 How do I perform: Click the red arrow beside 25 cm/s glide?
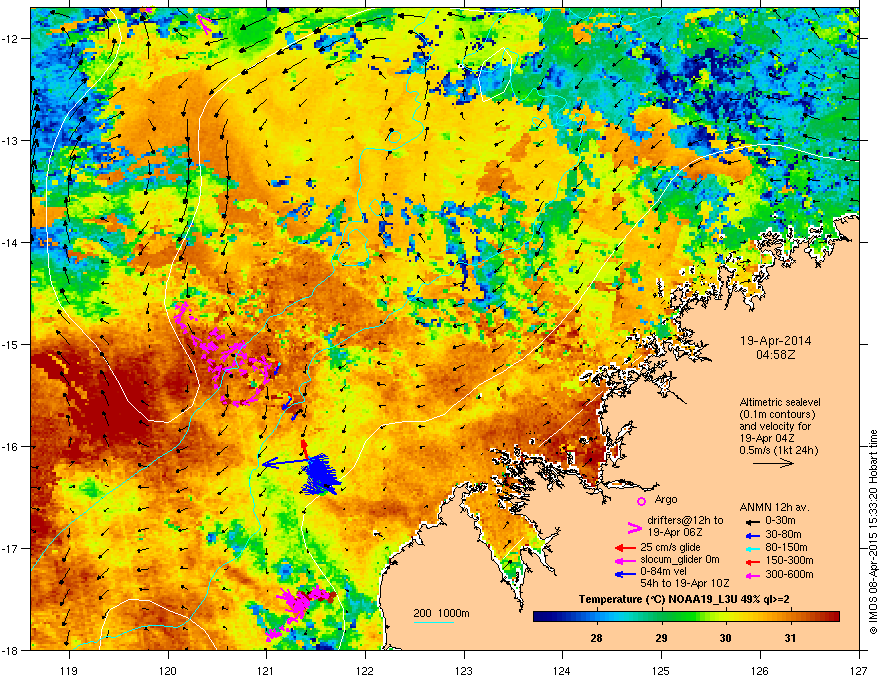pyautogui.click(x=625, y=548)
